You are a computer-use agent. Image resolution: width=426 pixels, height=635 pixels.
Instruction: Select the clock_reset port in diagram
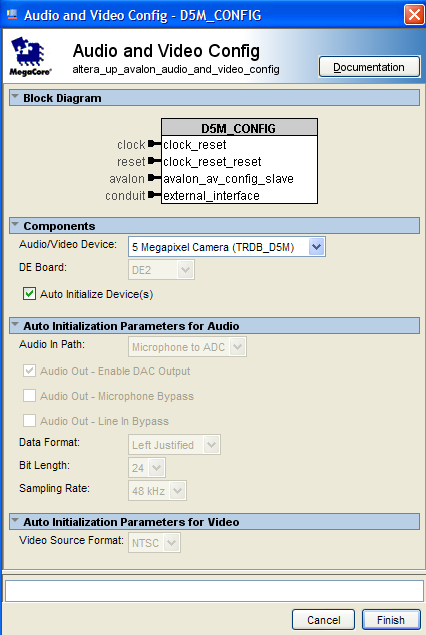coord(195,145)
